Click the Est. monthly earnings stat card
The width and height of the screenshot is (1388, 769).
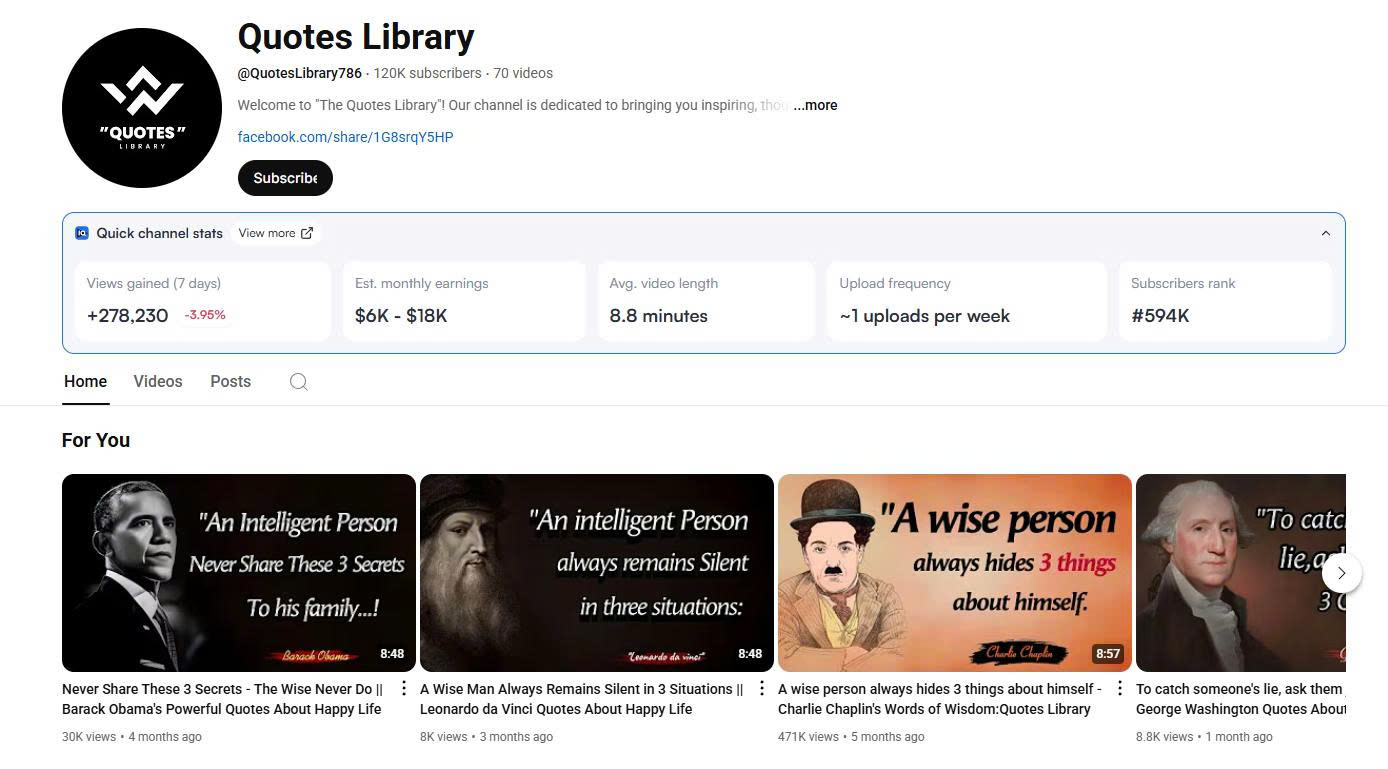pos(464,301)
